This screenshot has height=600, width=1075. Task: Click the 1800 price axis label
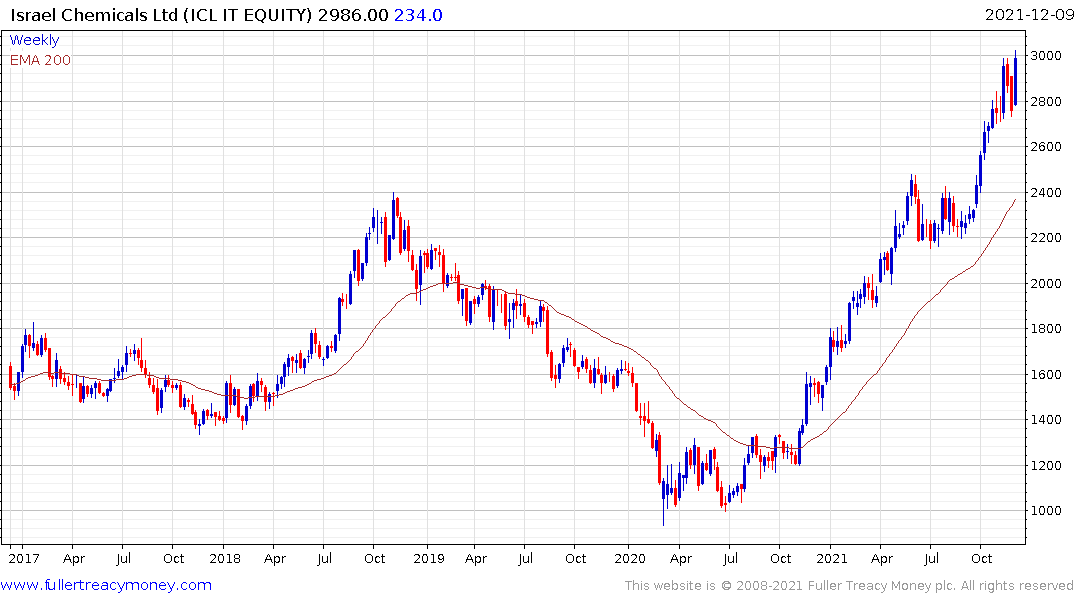pos(1046,328)
